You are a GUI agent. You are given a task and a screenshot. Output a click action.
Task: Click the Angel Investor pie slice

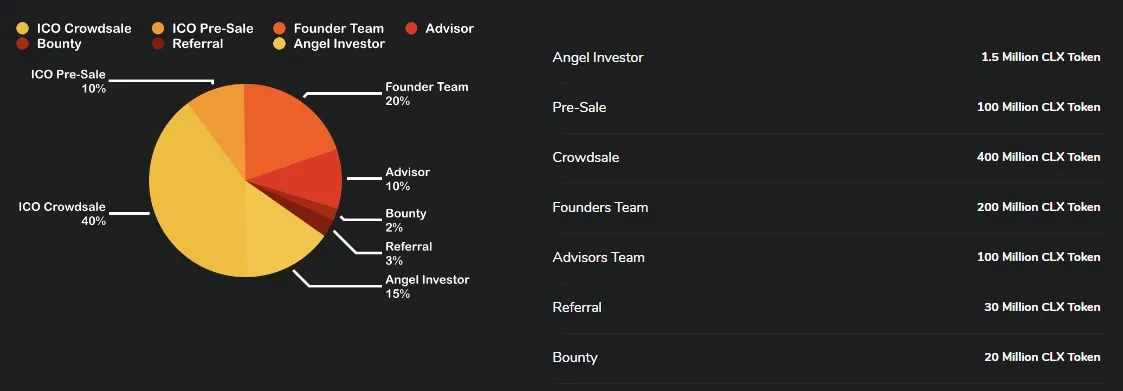click(x=279, y=236)
